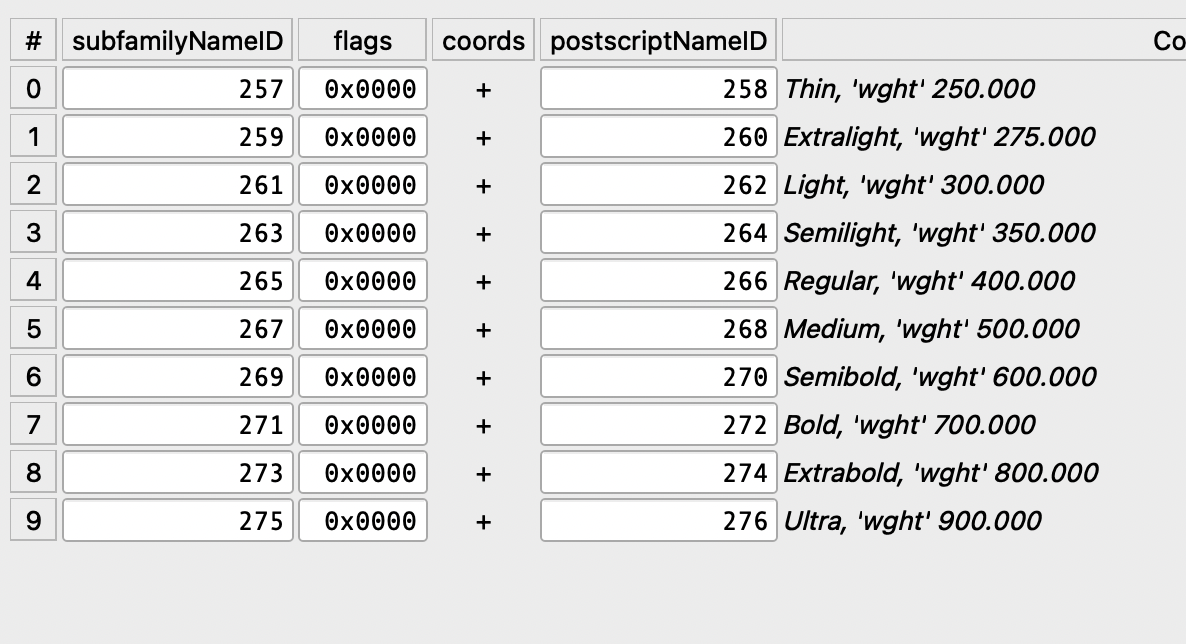Click the postscriptNameID column header
The width and height of the screenshot is (1186, 644).
click(x=658, y=41)
